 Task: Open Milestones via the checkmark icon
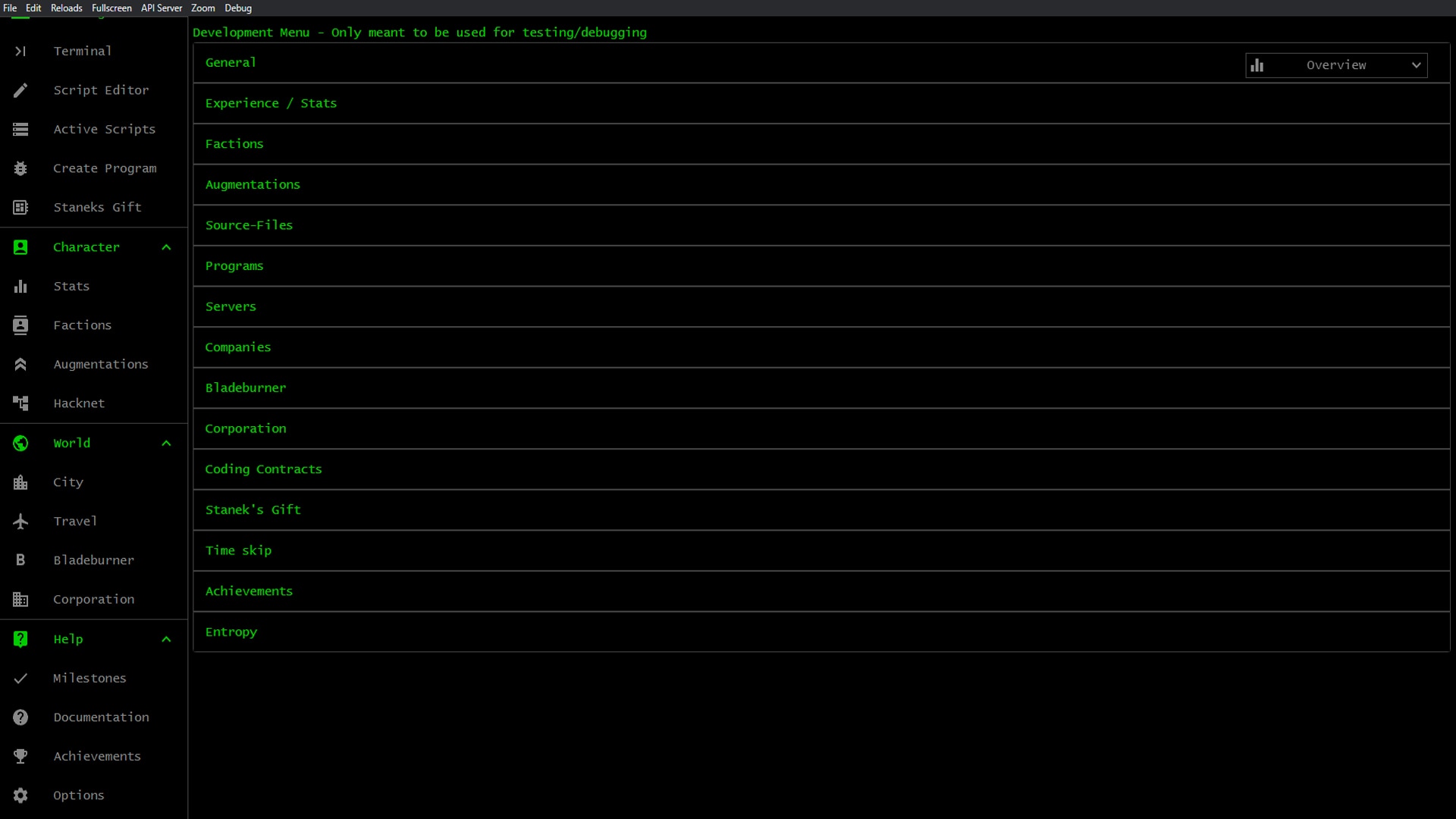[x=20, y=678]
